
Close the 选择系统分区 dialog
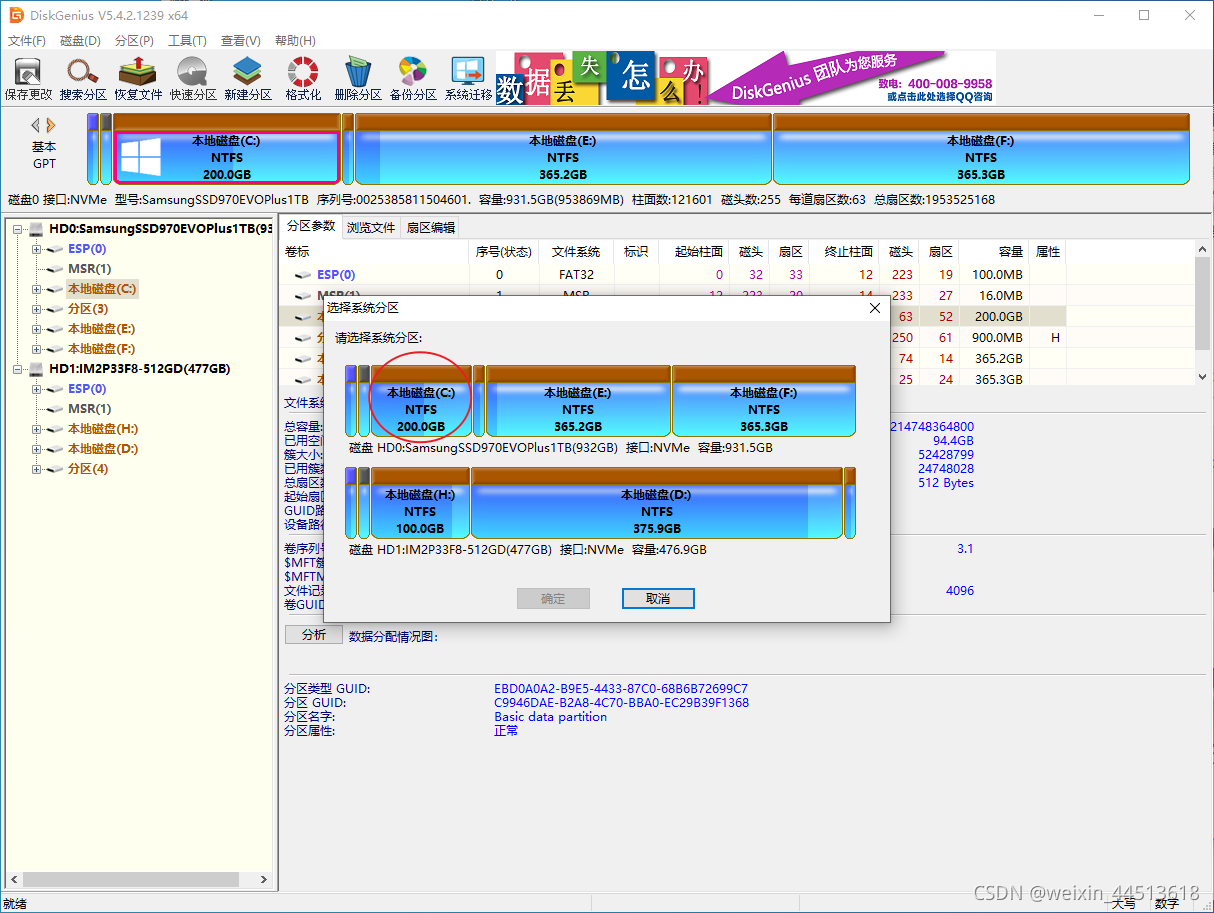(874, 308)
